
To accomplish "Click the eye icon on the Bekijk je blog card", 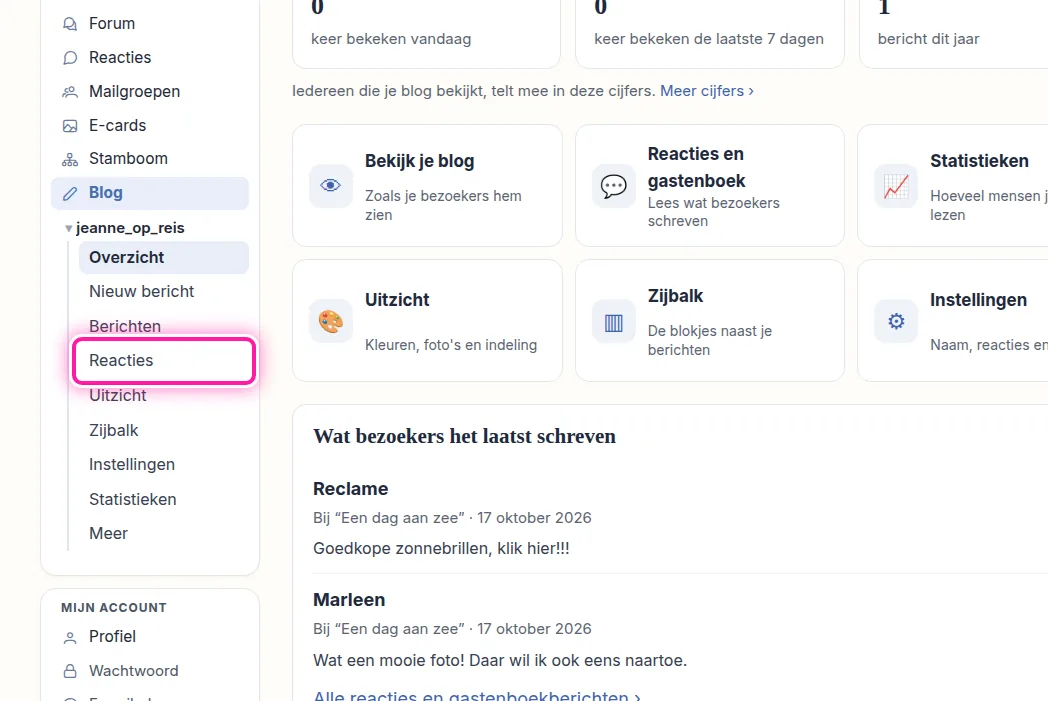I will (331, 186).
